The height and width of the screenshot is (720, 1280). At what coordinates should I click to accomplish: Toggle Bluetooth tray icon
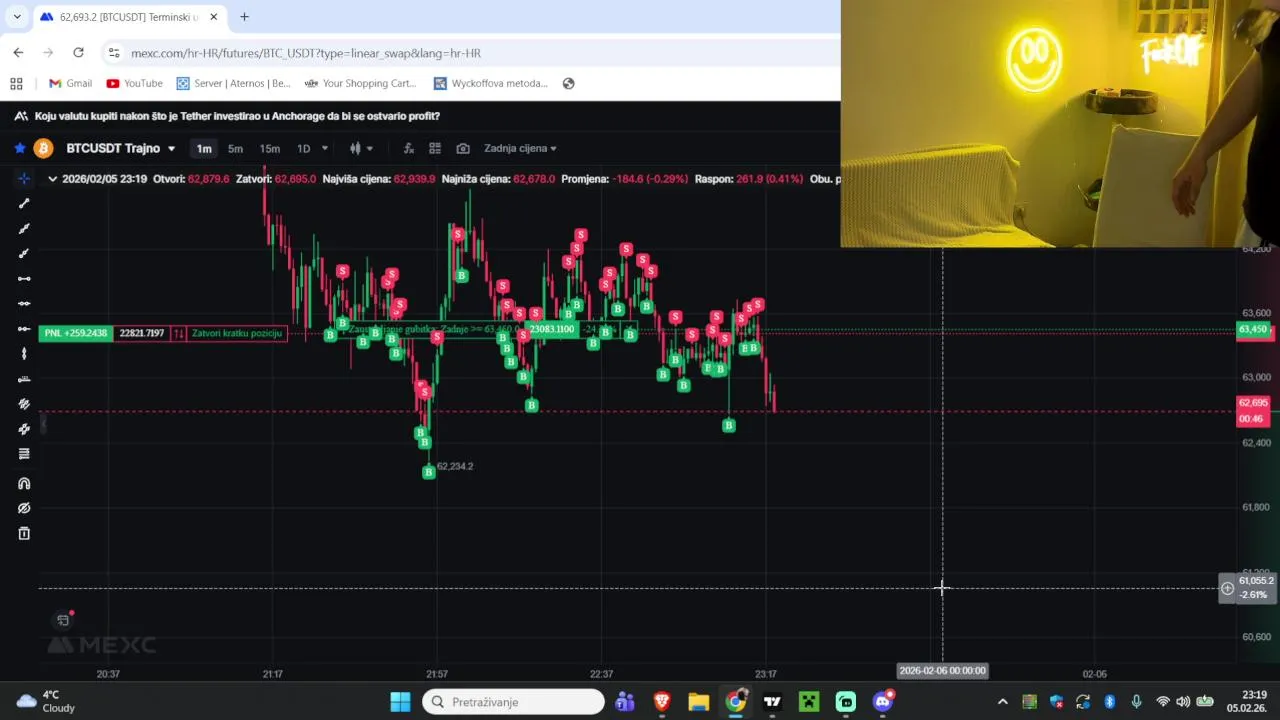tap(1109, 702)
